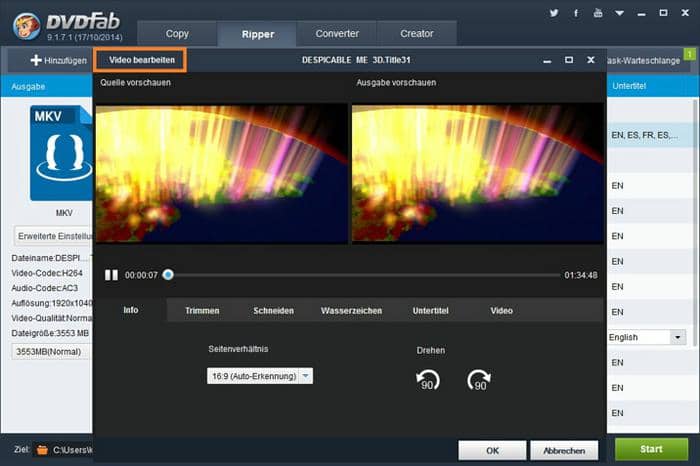Select the Info tab
The height and width of the screenshot is (466, 700).
point(131,310)
